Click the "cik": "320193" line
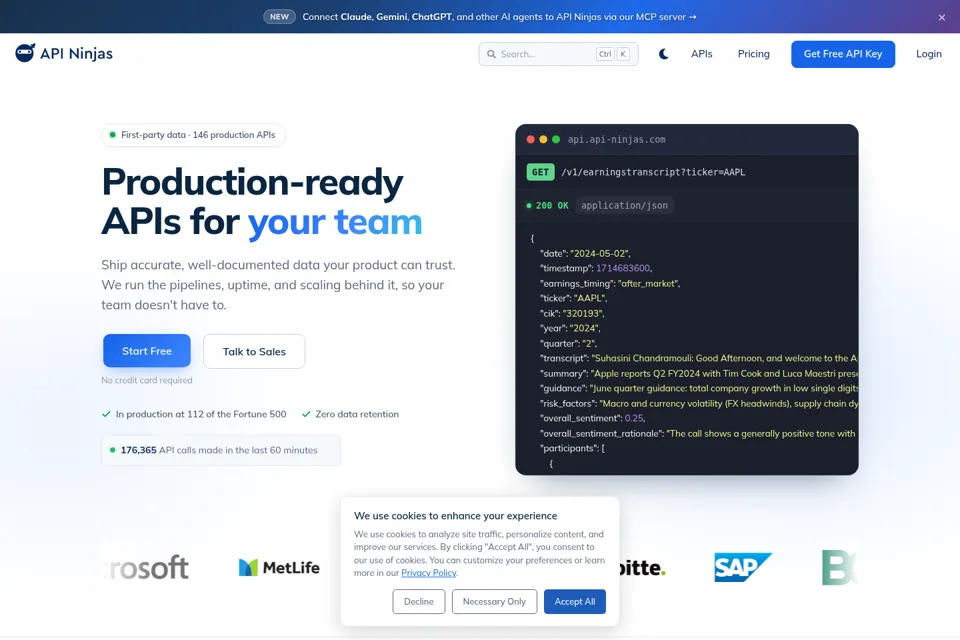The image size is (960, 640). [572, 314]
